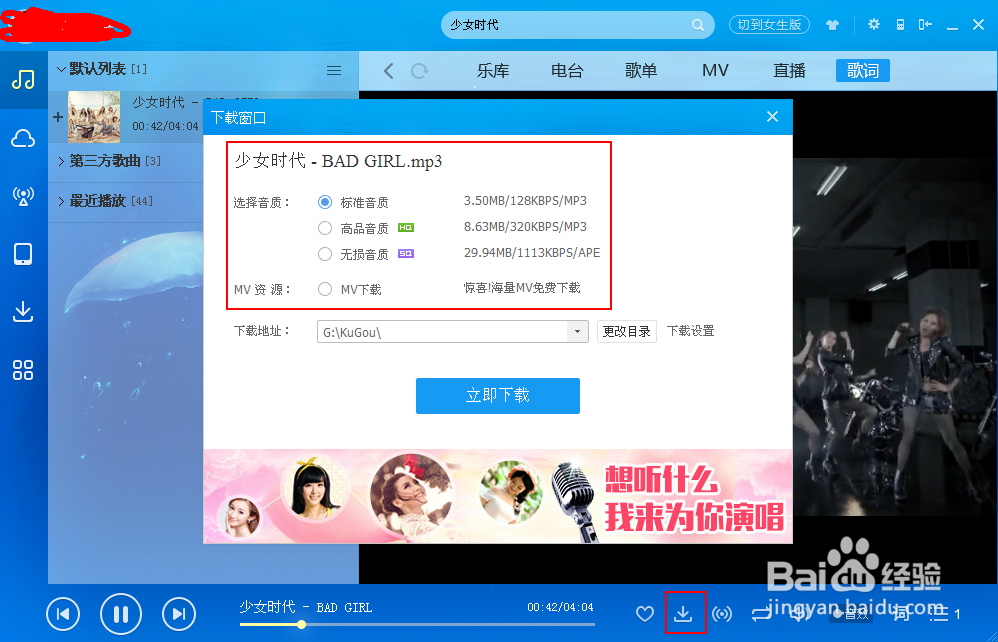This screenshot has width=998, height=642.
Task: Open the apps grid sidebar icon
Action: click(23, 370)
